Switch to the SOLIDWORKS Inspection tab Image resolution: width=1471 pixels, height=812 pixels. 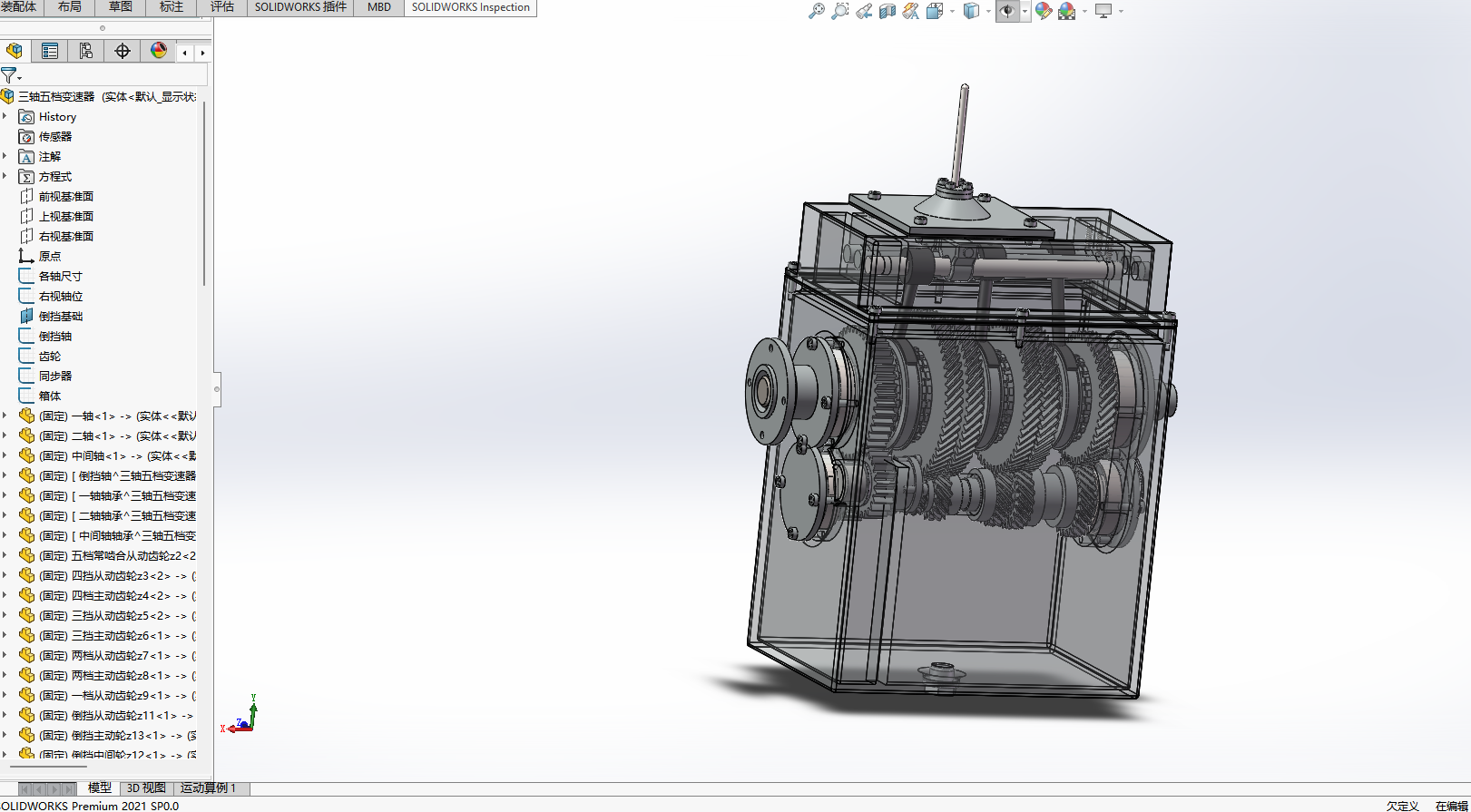pyautogui.click(x=470, y=7)
